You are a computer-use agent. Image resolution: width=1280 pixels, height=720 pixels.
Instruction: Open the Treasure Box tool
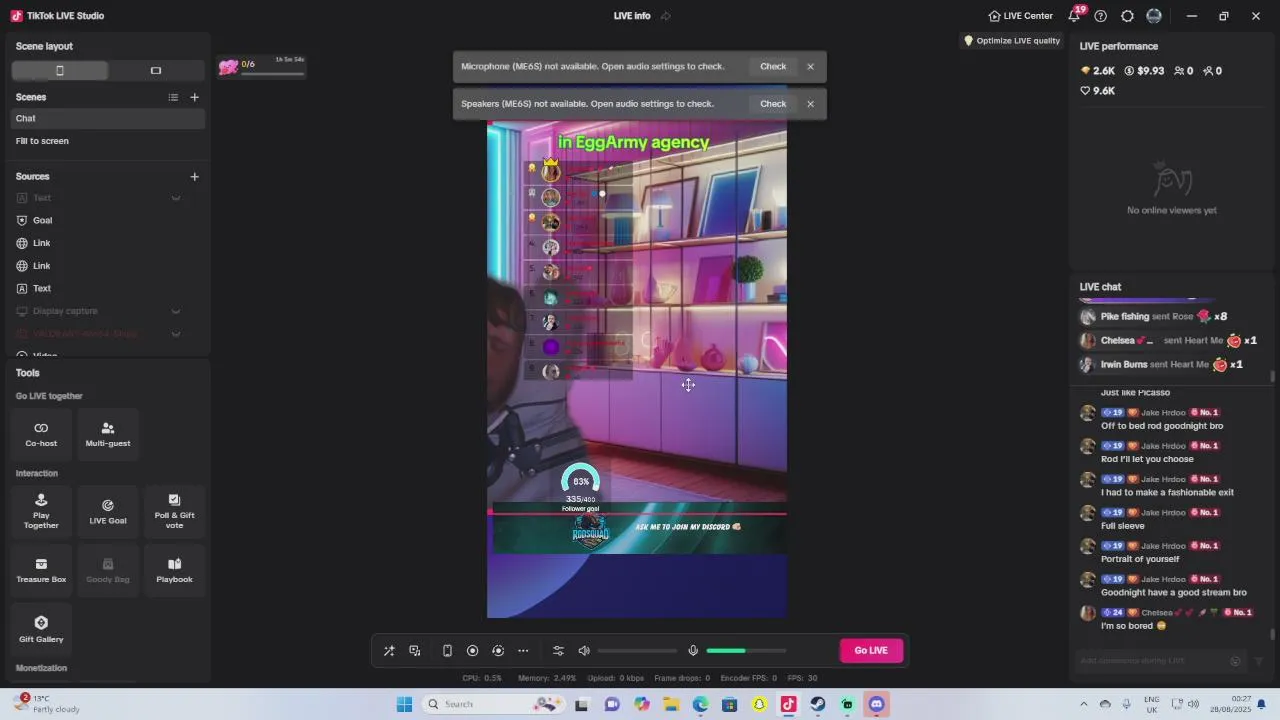(x=41, y=570)
